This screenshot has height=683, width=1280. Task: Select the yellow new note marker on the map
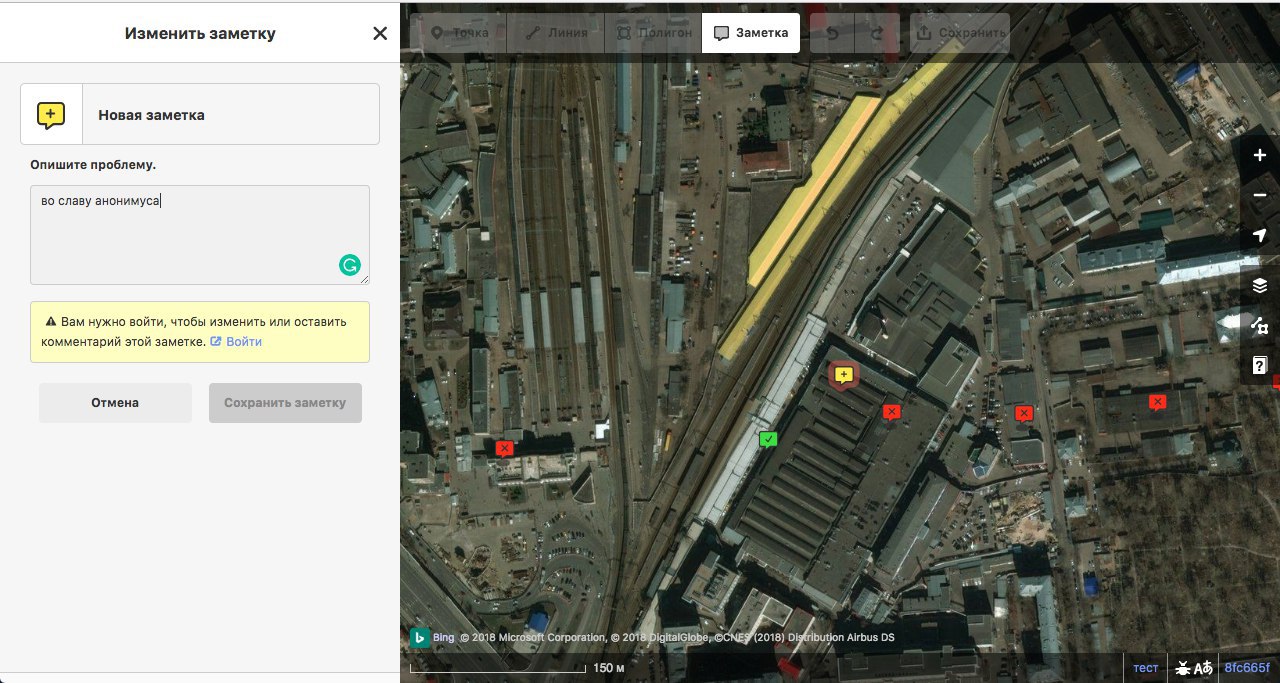pos(844,375)
